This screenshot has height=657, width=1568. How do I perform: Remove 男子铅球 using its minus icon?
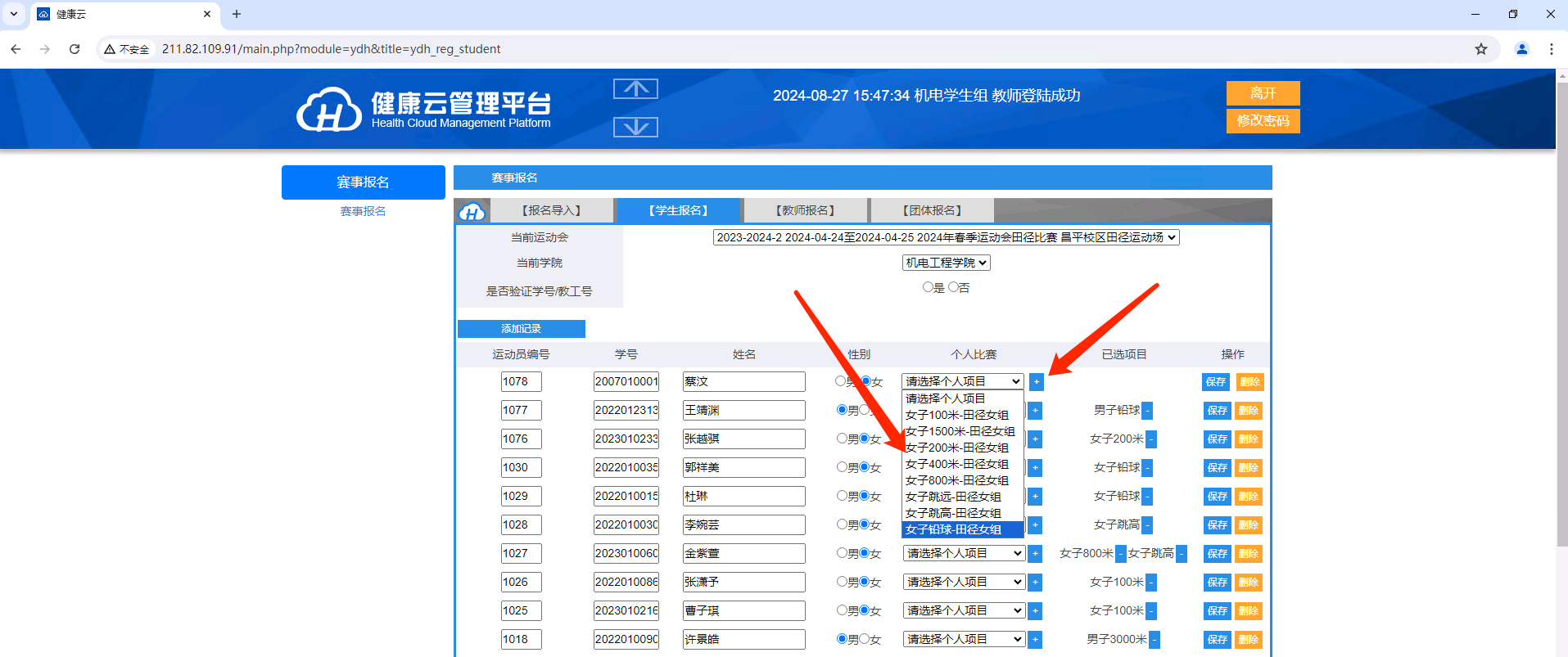tap(1147, 411)
